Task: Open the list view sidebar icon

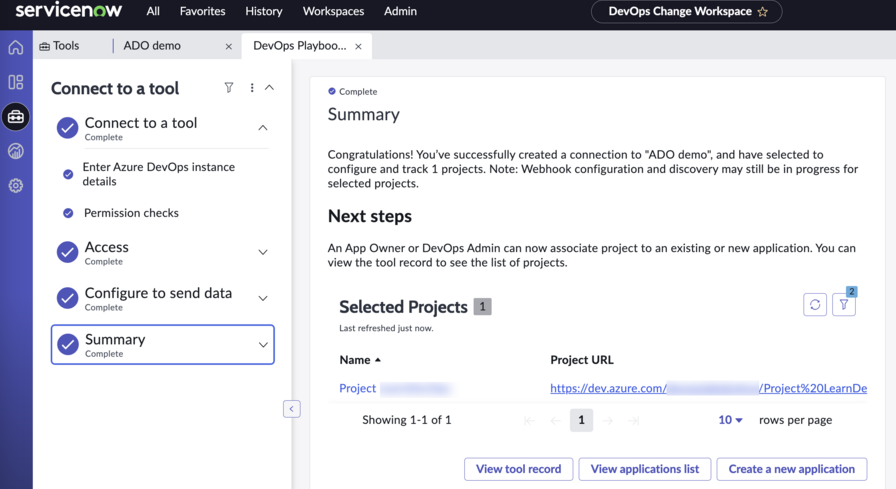Action: (x=16, y=82)
